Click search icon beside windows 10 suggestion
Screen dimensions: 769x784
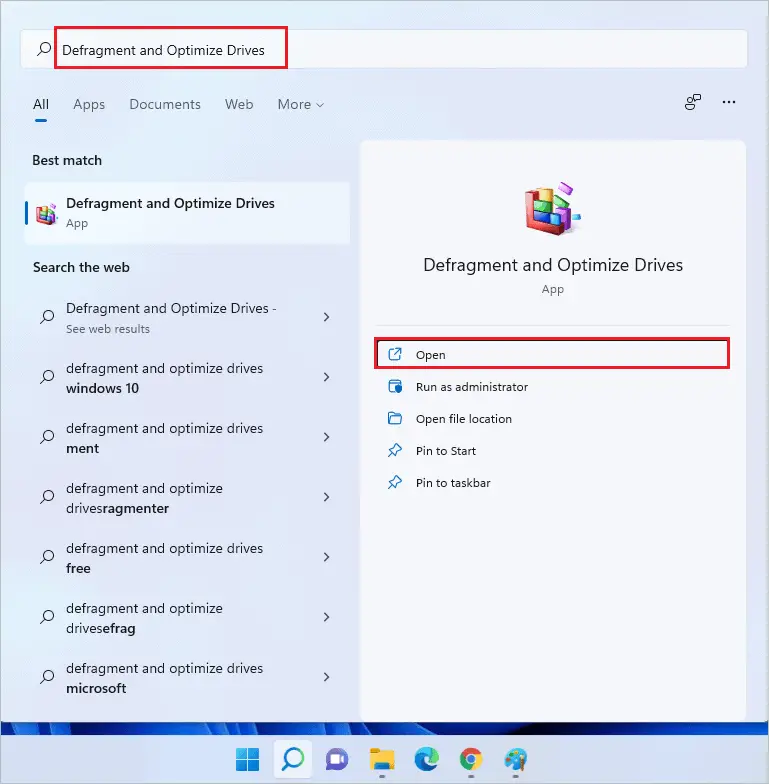pos(47,376)
